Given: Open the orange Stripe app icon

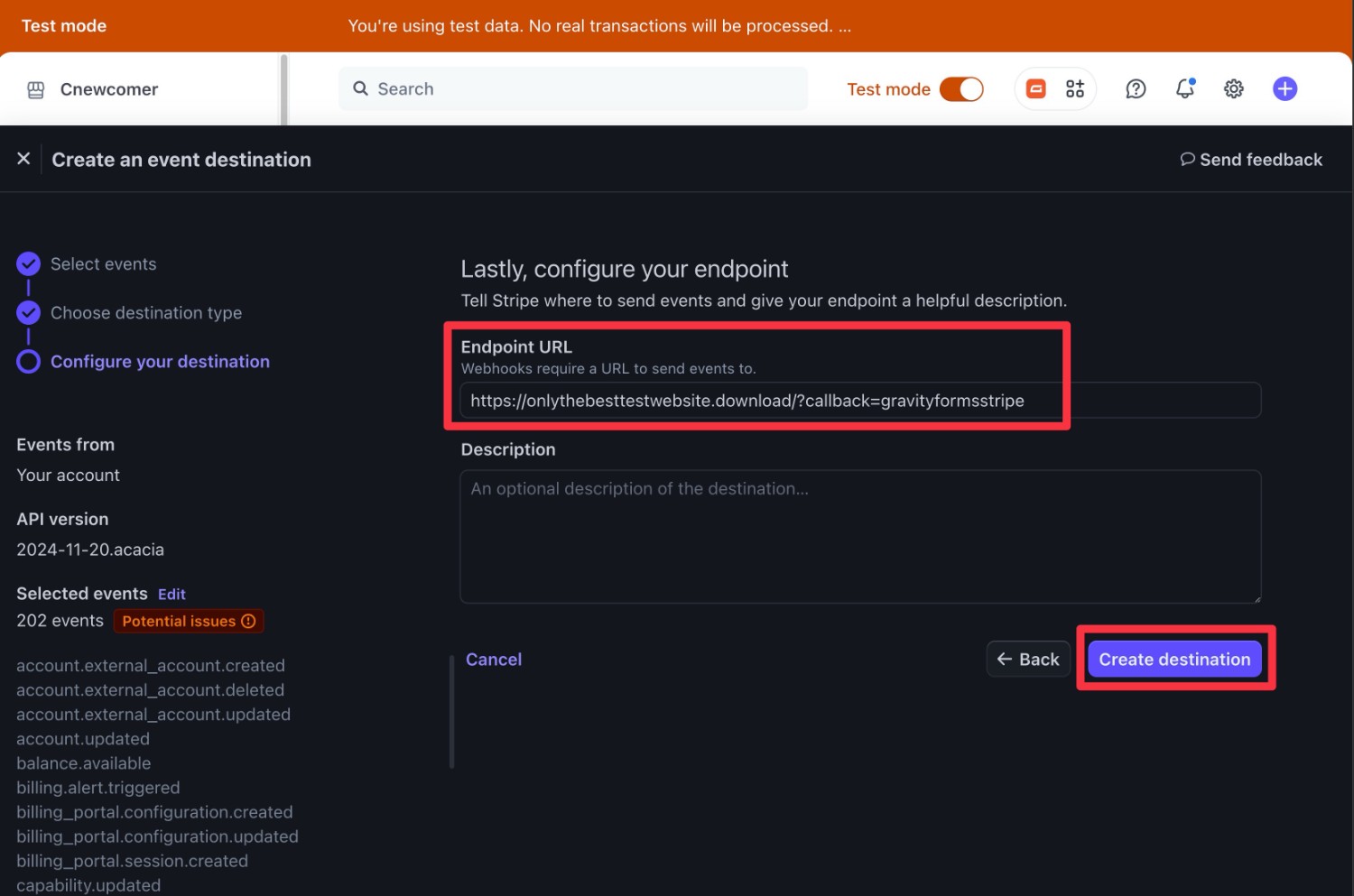Looking at the screenshot, I should [x=1036, y=88].
